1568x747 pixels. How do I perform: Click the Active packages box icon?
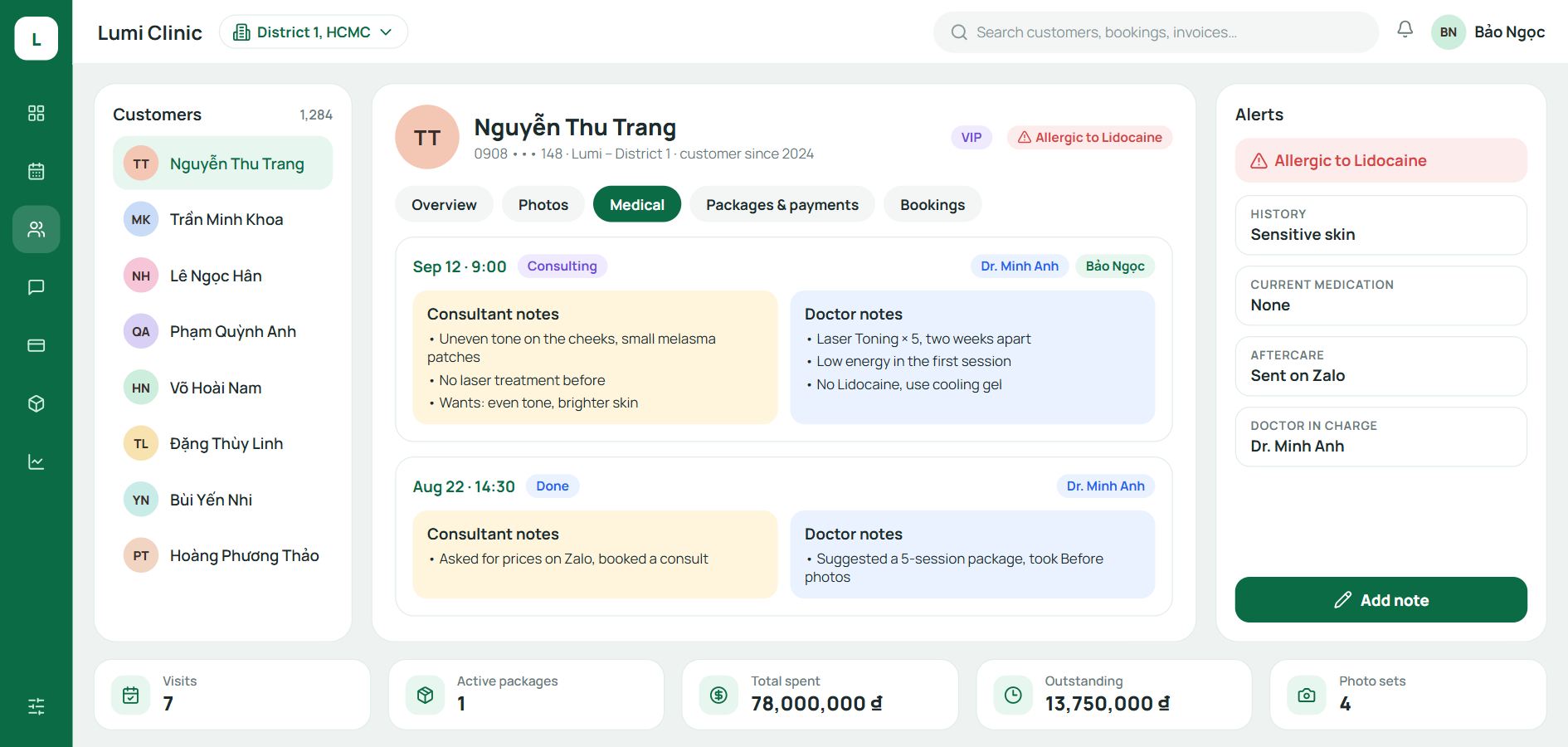[x=425, y=696]
